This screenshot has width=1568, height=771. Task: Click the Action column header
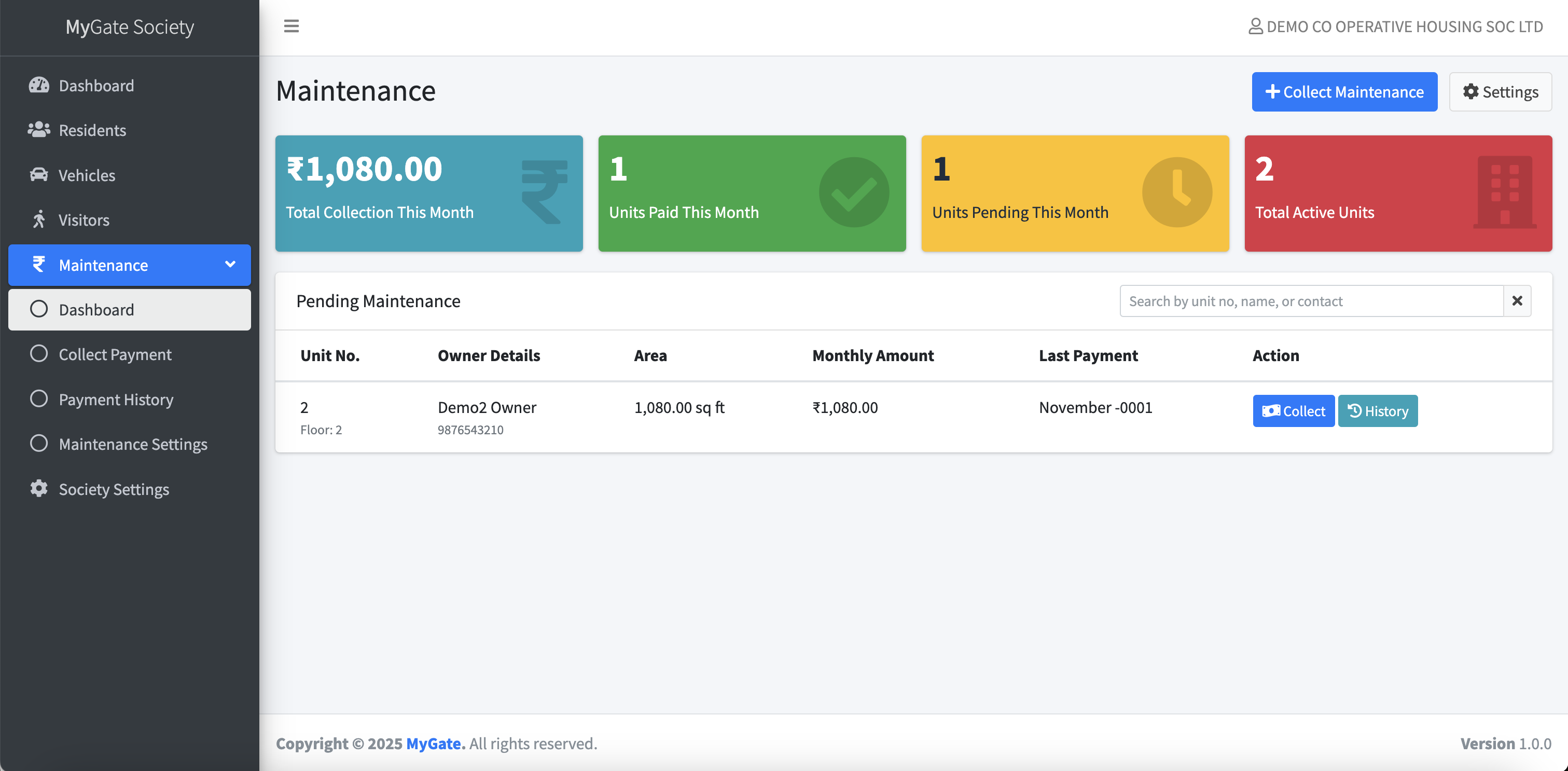(1276, 355)
